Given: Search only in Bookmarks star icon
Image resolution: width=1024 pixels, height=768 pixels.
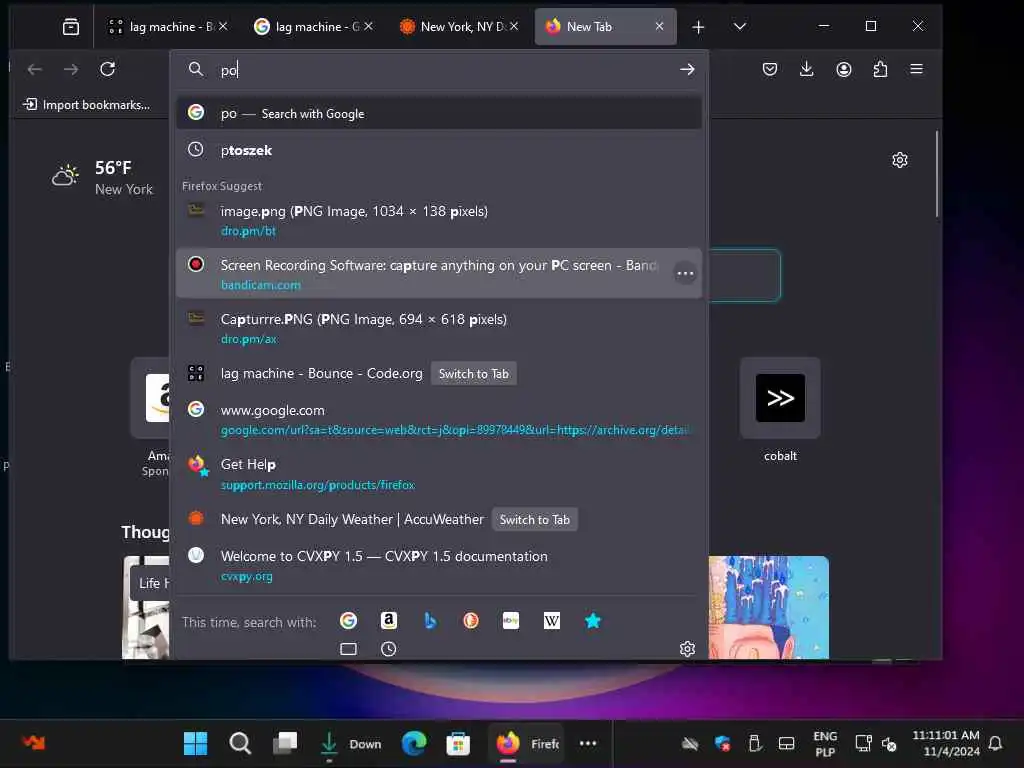Looking at the screenshot, I should (x=592, y=620).
